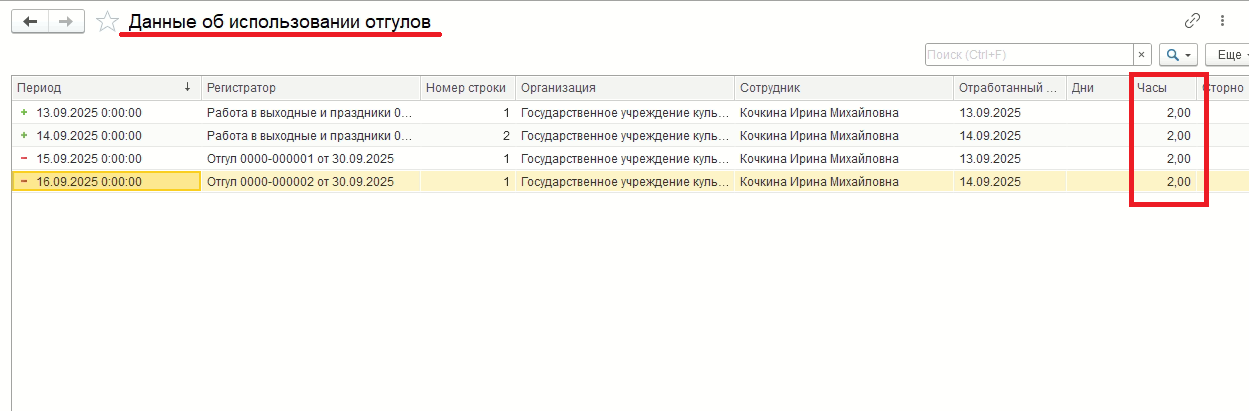
Task: Select the Отработанный date 13.09.2025 in the Отгул 0000-000001 row
Action: [x=1010, y=158]
